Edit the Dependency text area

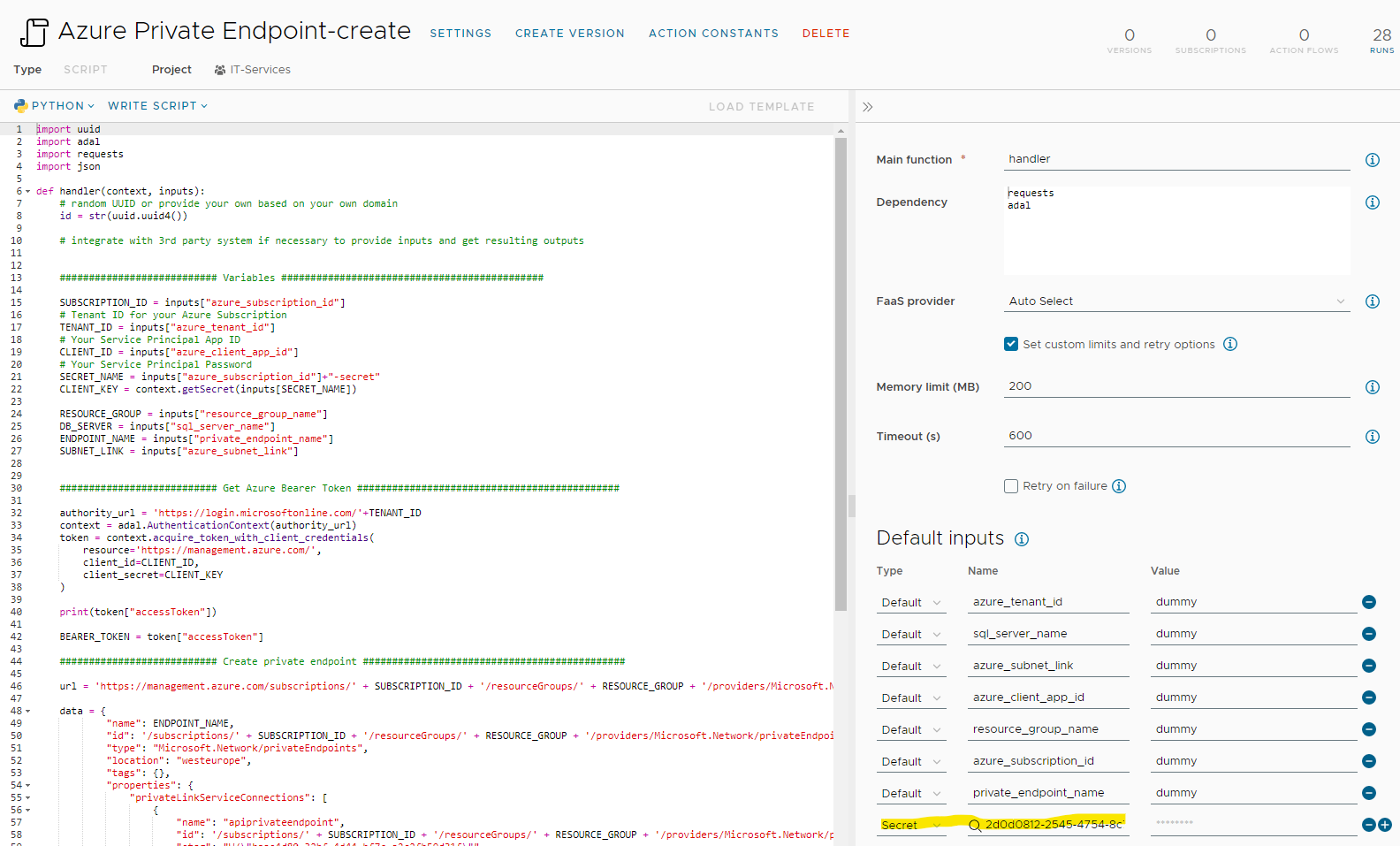click(x=1177, y=230)
